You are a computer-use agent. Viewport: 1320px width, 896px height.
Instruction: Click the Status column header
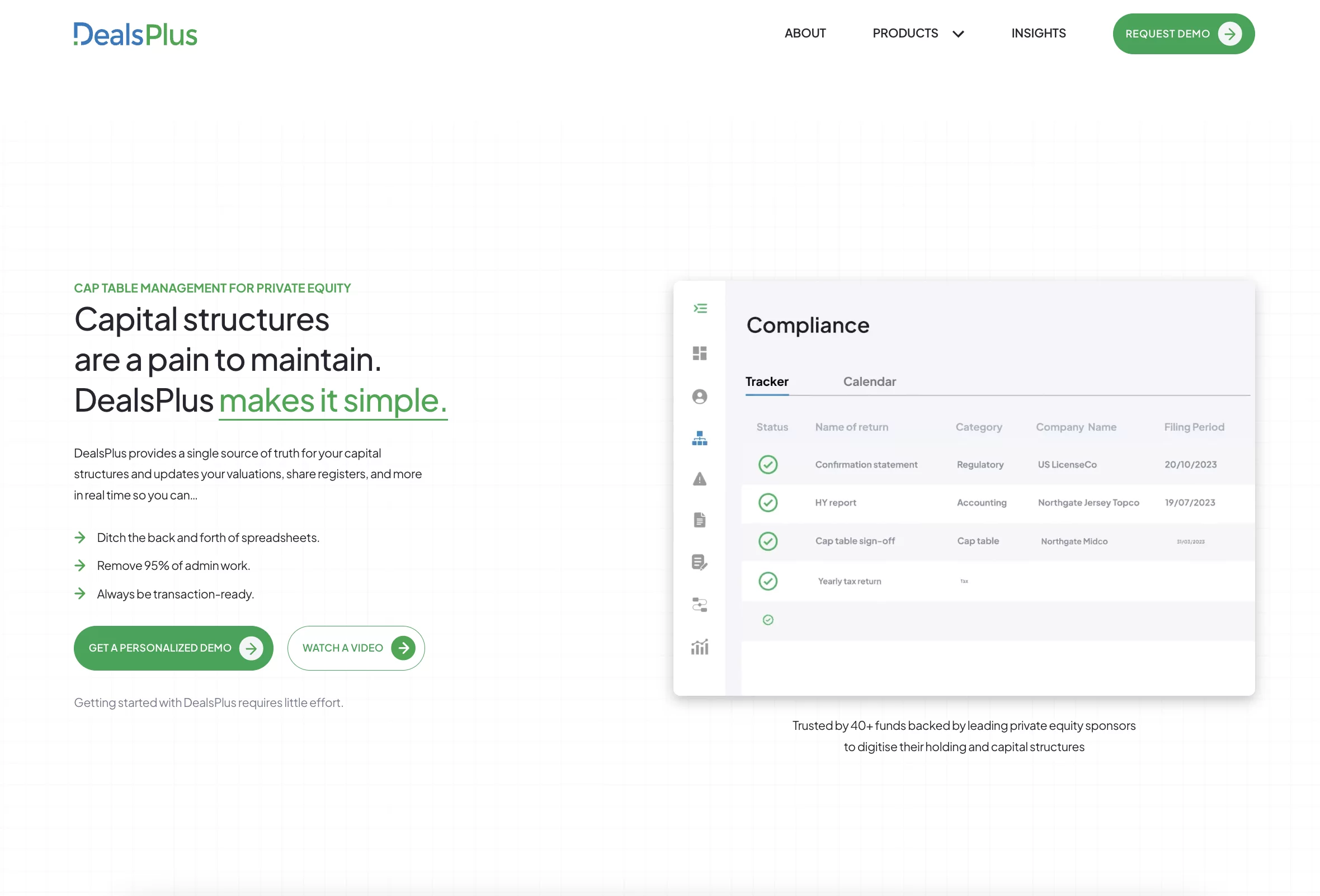click(772, 427)
